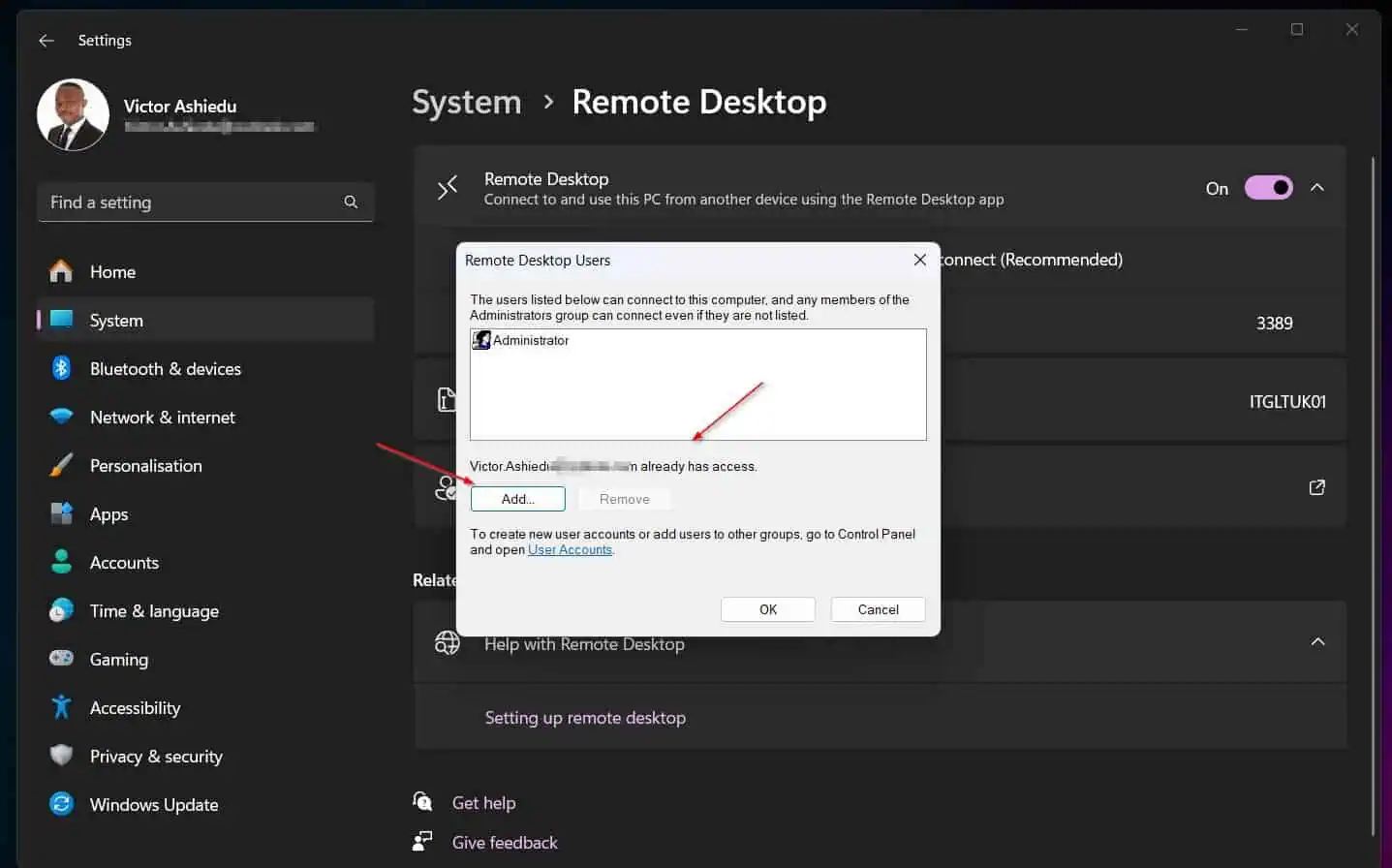Image resolution: width=1392 pixels, height=868 pixels.
Task: Click the Accessibility figure icon
Action: (61, 707)
